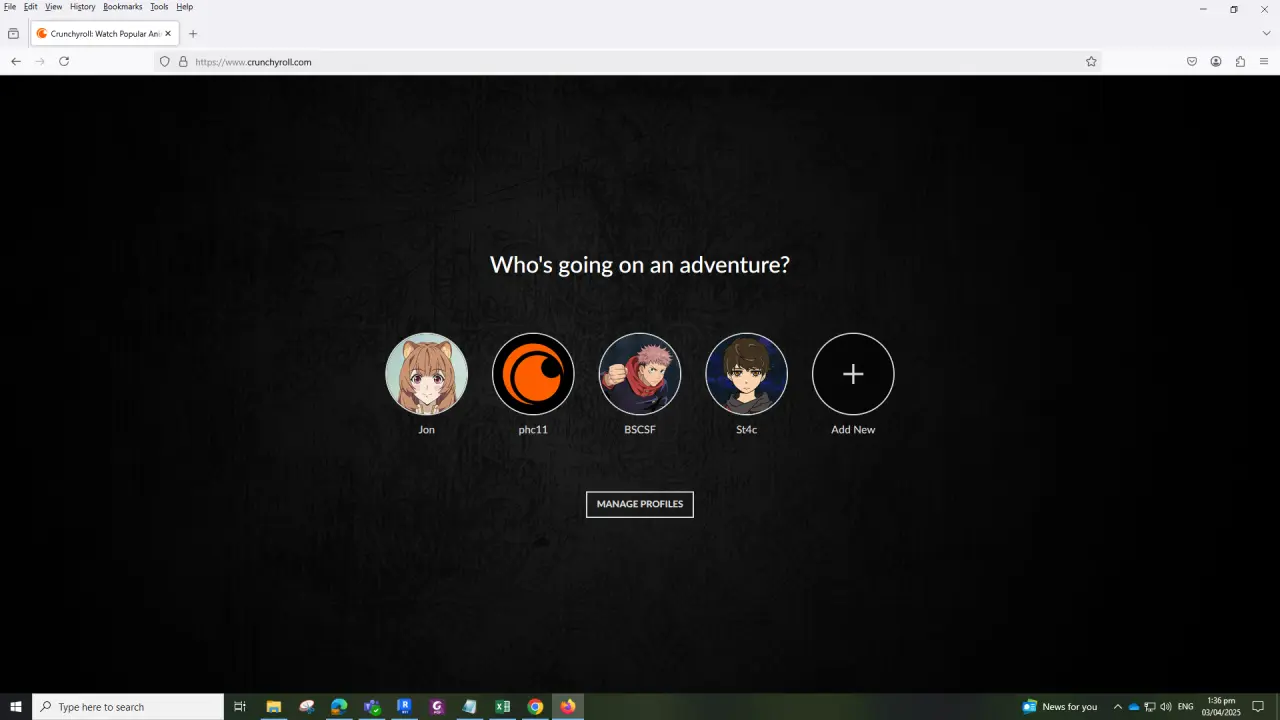Viewport: 1280px width, 720px height.
Task: Open the Firefox hamburger application menu
Action: pos(1264,62)
